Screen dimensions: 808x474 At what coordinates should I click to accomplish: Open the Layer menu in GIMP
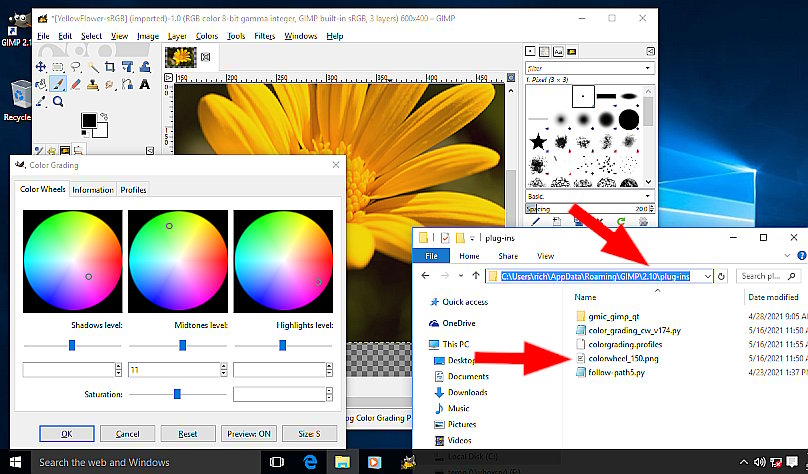pyautogui.click(x=177, y=36)
